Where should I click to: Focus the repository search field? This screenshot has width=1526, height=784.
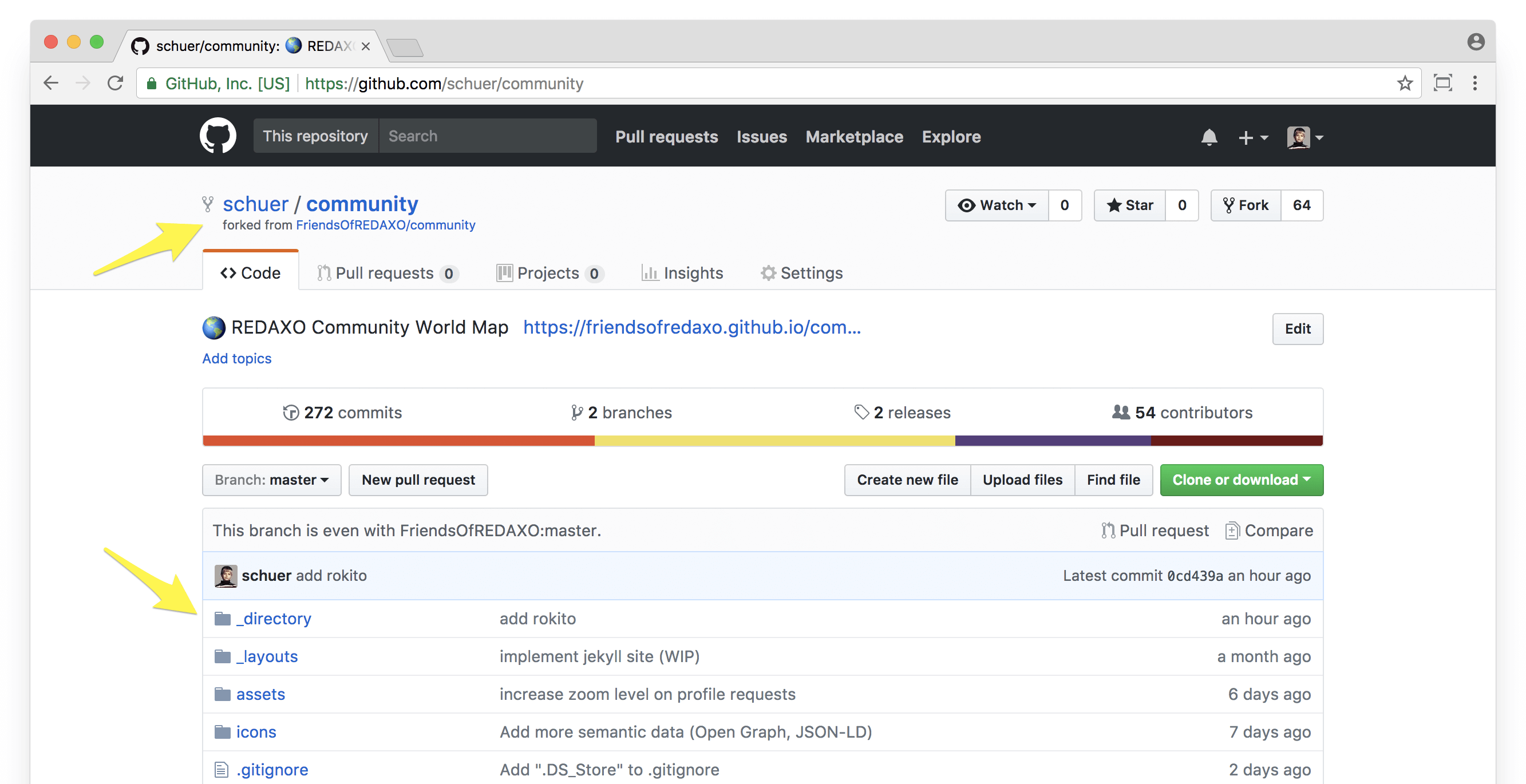487,136
